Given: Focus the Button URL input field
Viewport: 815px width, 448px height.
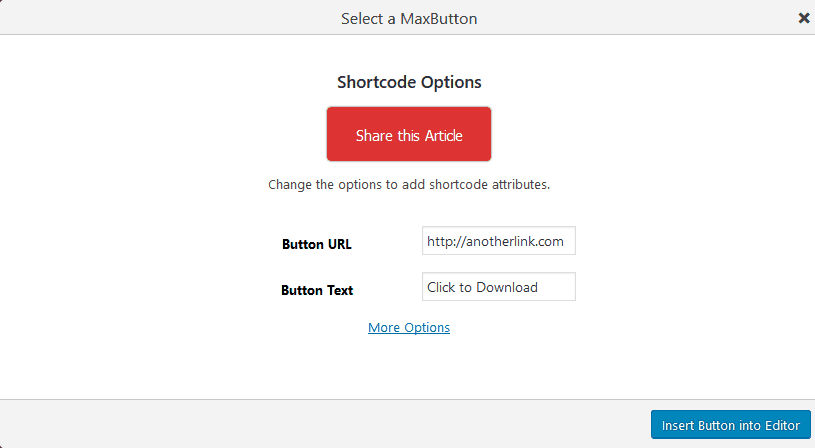Looking at the screenshot, I should [x=498, y=241].
